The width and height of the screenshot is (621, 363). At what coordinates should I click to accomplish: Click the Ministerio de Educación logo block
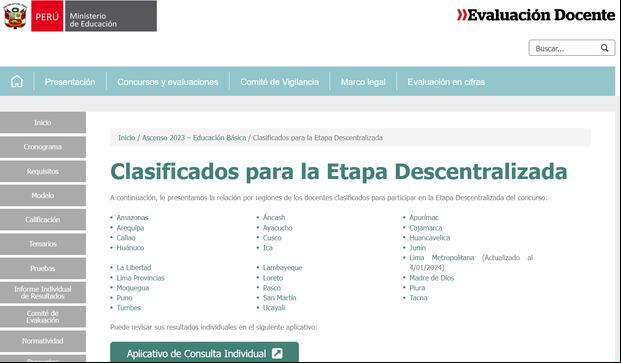[x=111, y=16]
